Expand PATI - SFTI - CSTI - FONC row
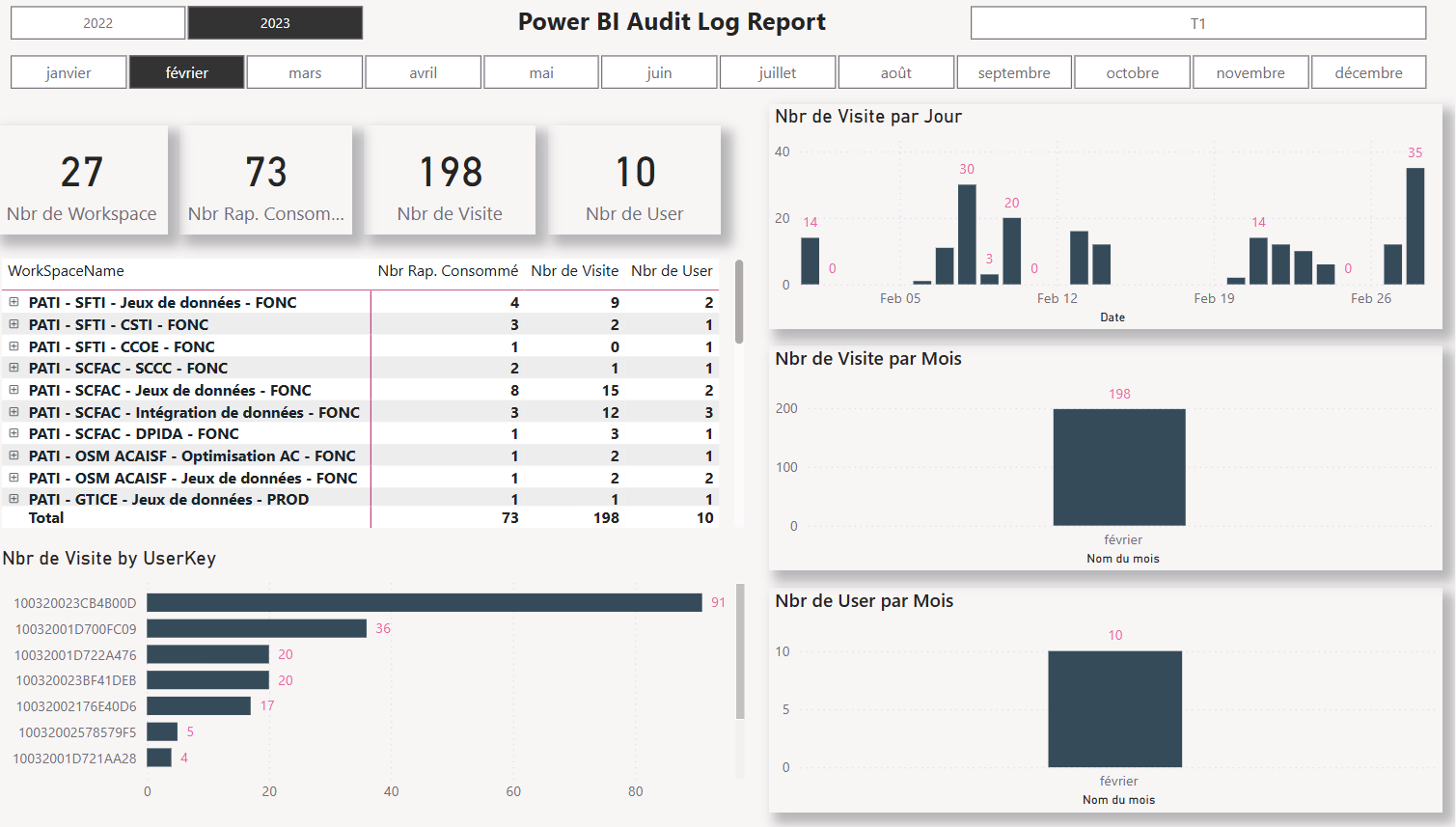 [14, 324]
